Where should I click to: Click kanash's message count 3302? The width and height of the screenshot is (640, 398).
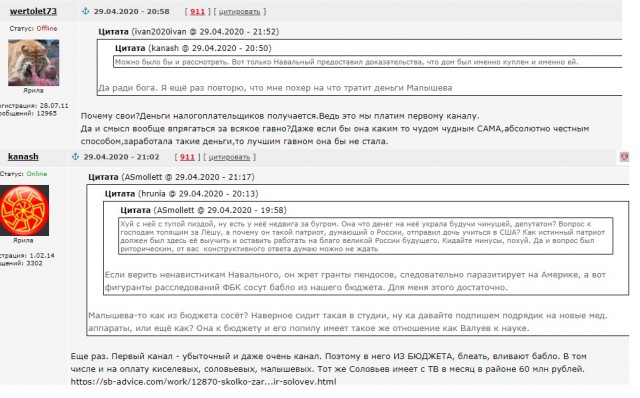34,263
